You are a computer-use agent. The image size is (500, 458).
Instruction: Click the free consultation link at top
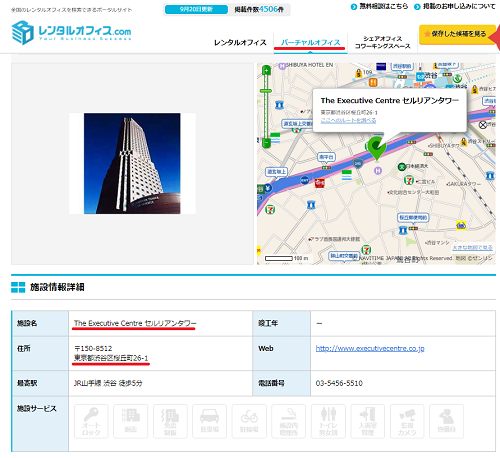[380, 6]
